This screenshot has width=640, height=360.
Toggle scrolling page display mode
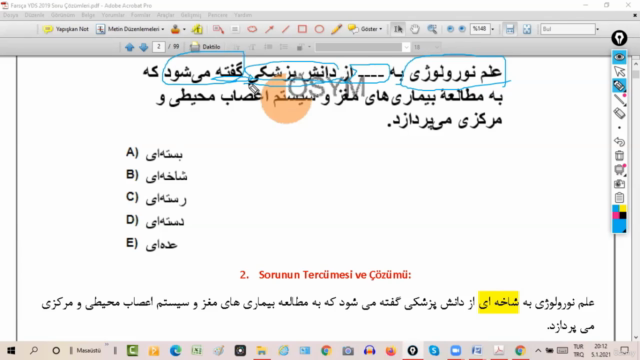[x=510, y=29]
